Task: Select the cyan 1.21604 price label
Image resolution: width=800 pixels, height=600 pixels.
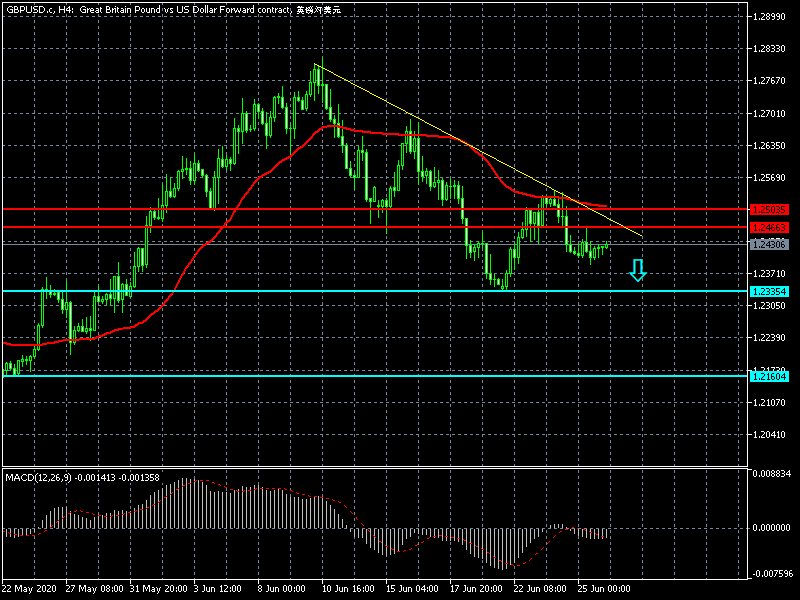Action: [769, 376]
